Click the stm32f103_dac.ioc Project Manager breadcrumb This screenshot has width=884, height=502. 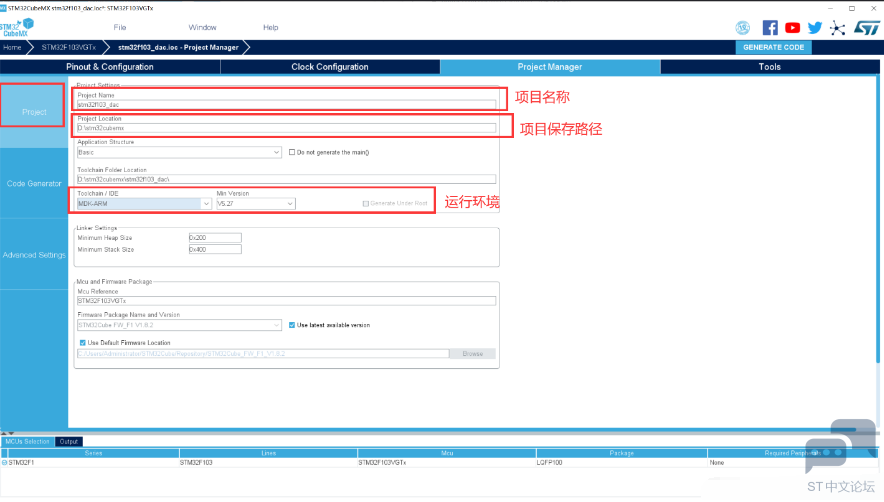pos(178,47)
